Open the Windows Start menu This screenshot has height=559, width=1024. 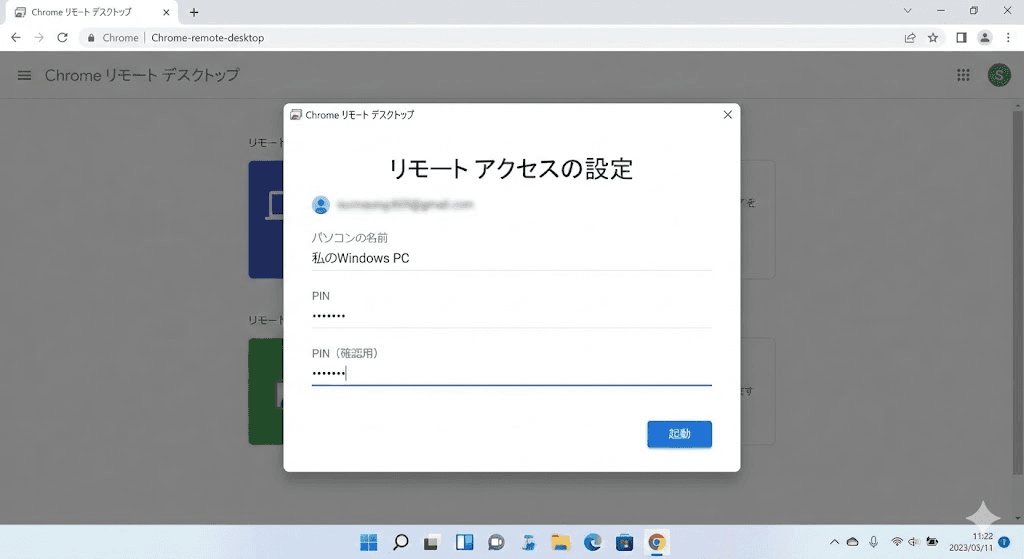(x=368, y=542)
